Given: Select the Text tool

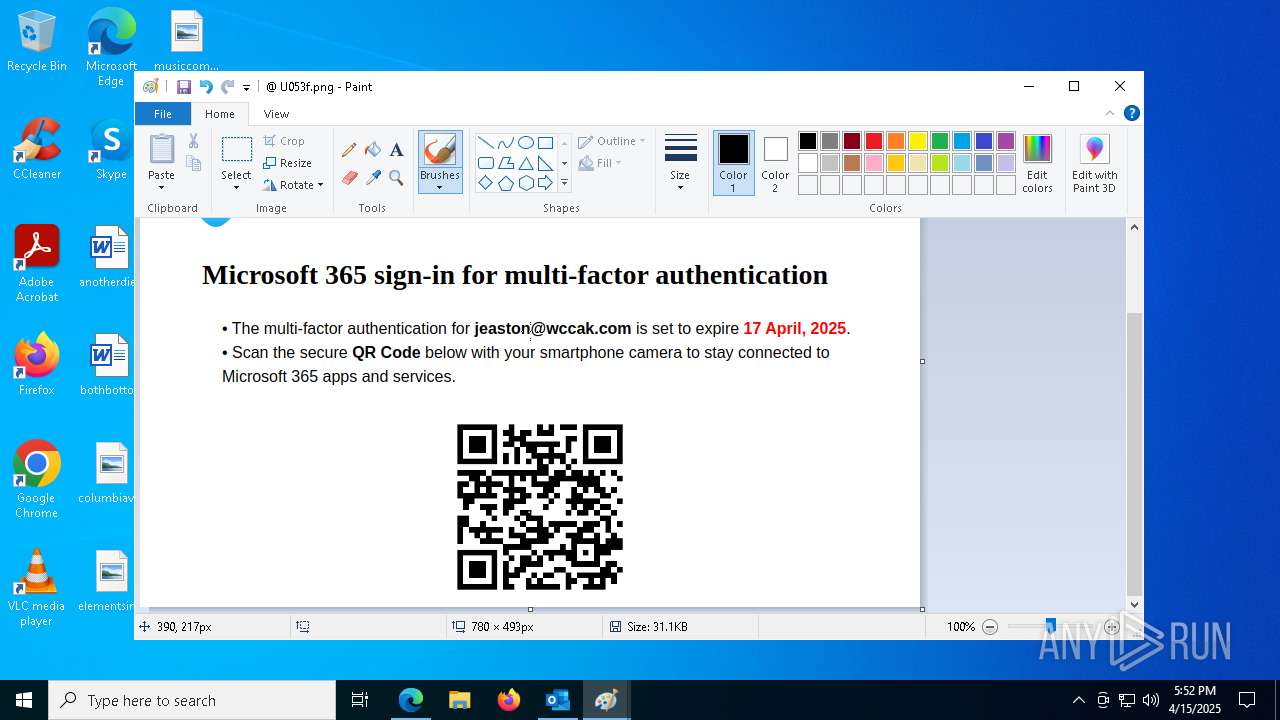Looking at the screenshot, I should click(x=397, y=150).
